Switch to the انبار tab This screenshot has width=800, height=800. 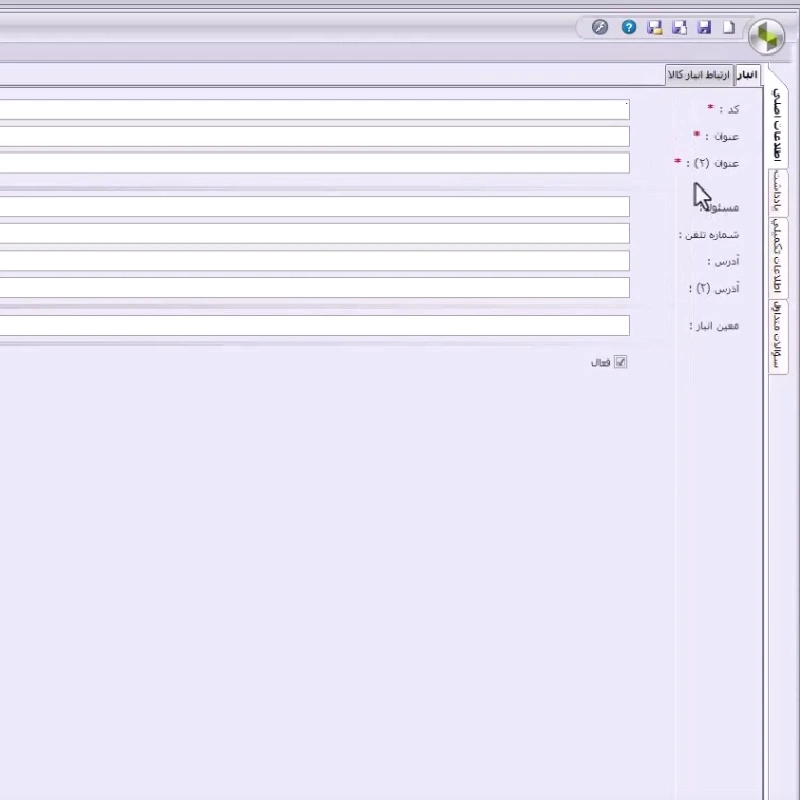747,75
